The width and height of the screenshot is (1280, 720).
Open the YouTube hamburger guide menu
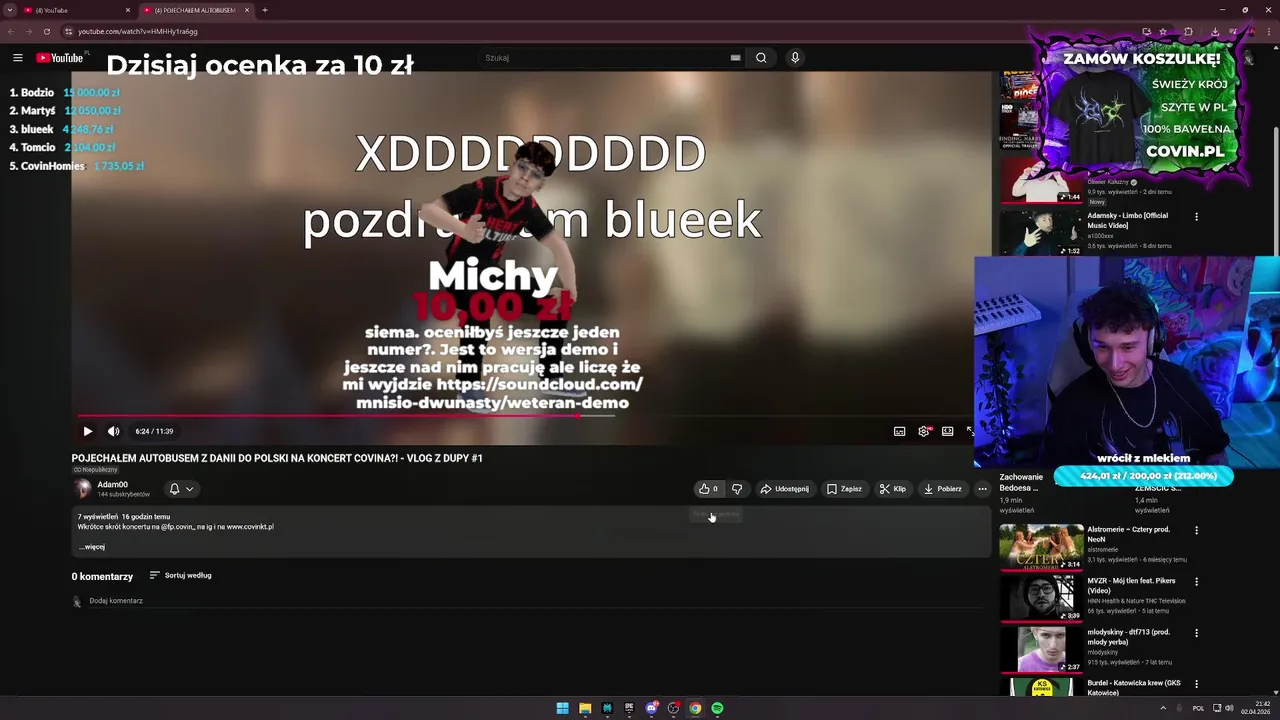click(17, 58)
